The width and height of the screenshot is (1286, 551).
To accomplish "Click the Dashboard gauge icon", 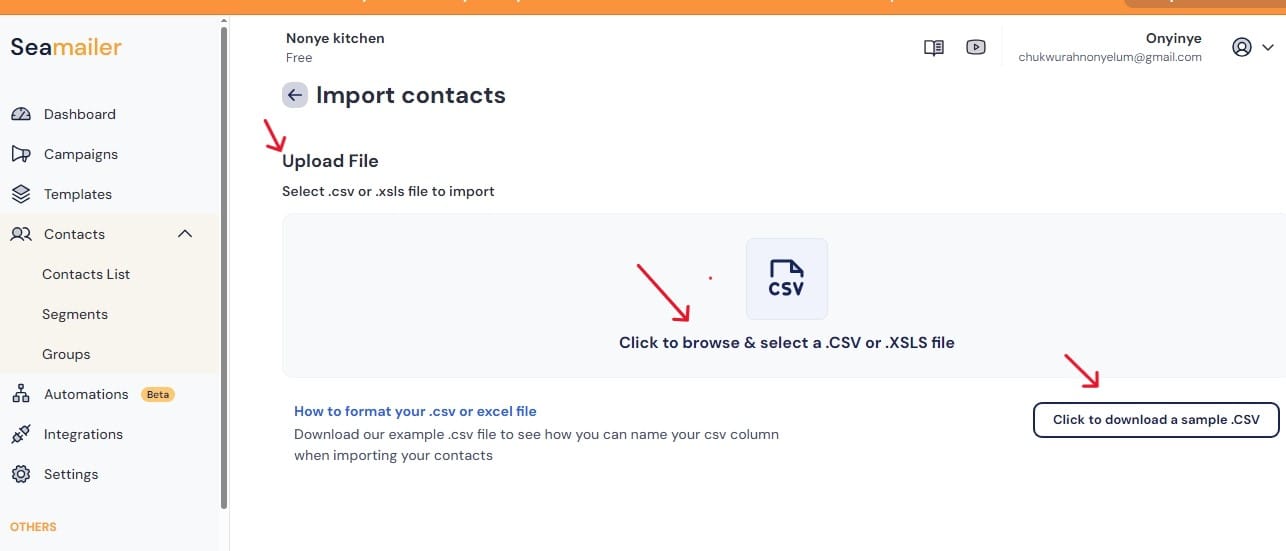I will pyautogui.click(x=21, y=114).
